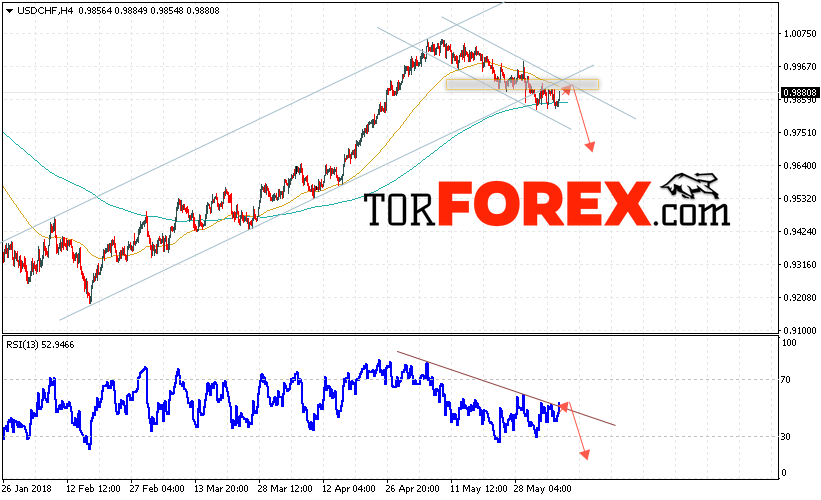Select the 13 Mar 20:00 date label

point(221,488)
